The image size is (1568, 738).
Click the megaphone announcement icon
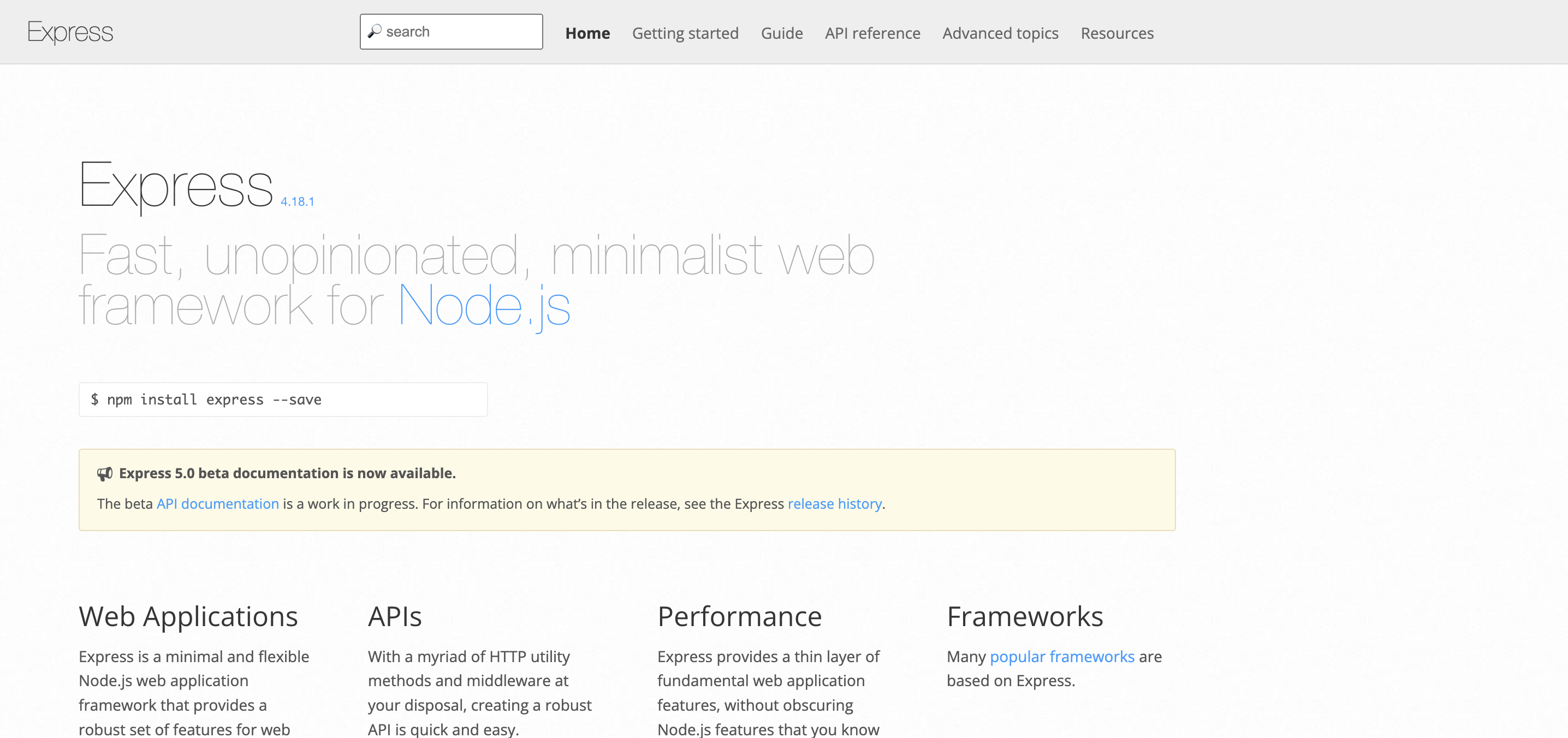point(105,473)
